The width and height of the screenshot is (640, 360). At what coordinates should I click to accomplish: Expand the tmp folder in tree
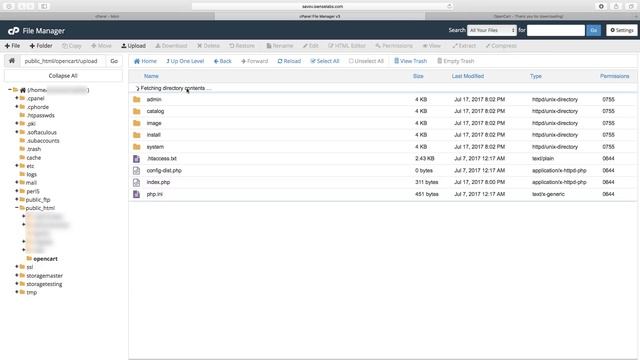(17, 292)
